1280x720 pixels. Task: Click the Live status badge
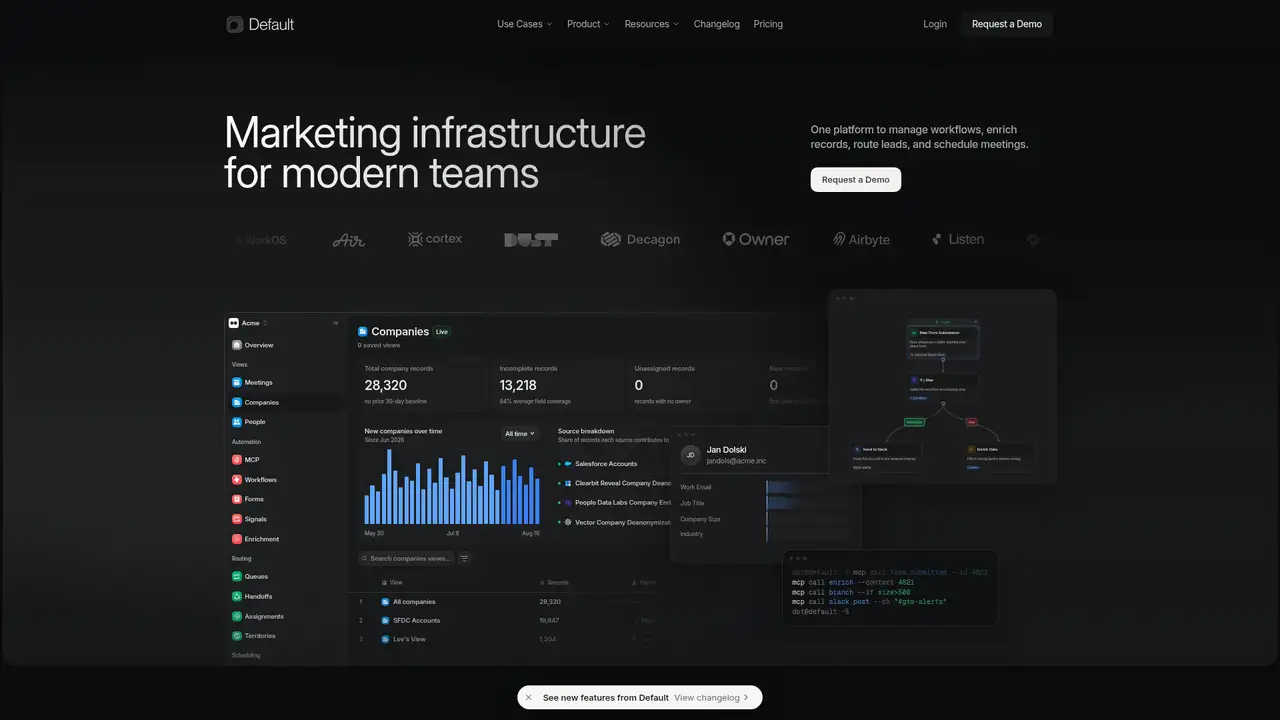pyautogui.click(x=442, y=332)
